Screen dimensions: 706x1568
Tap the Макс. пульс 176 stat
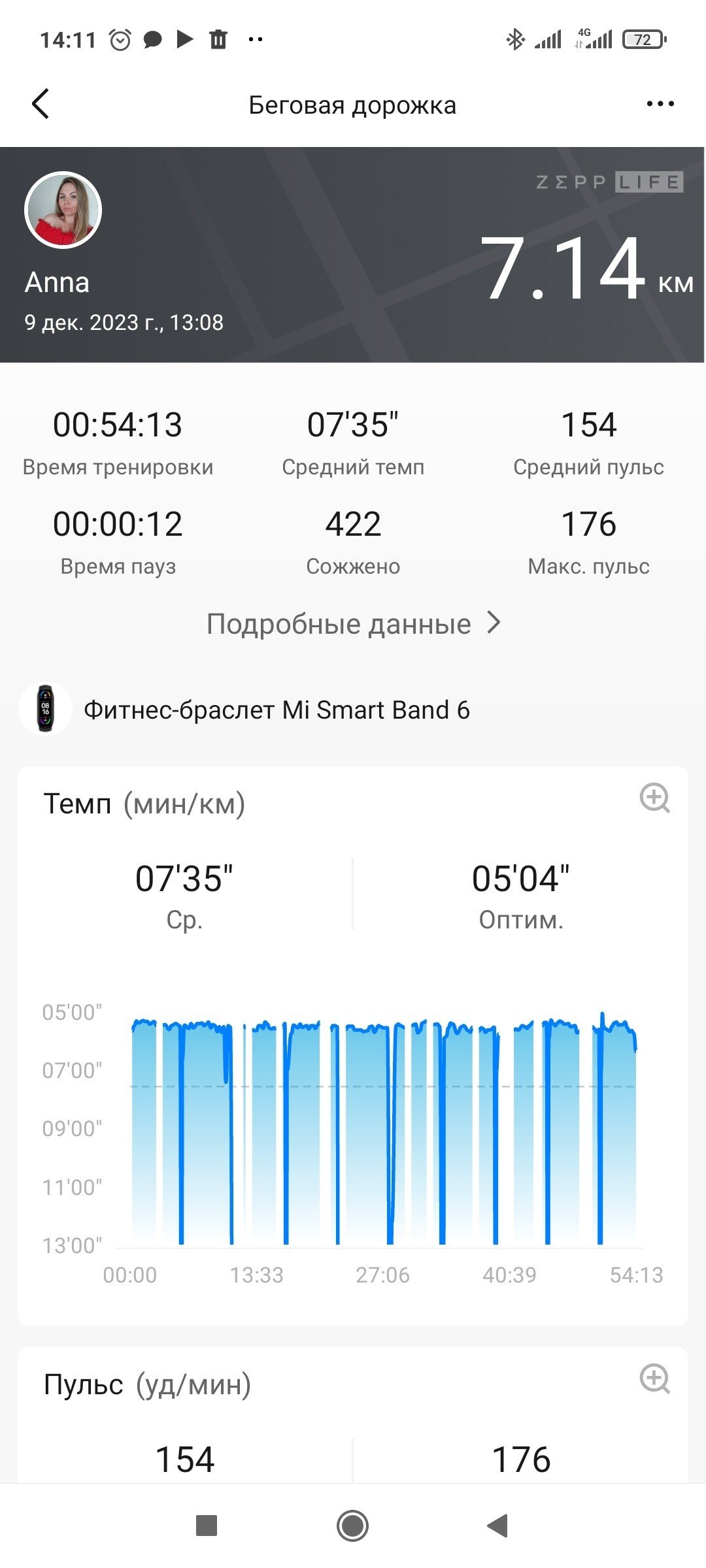point(588,542)
